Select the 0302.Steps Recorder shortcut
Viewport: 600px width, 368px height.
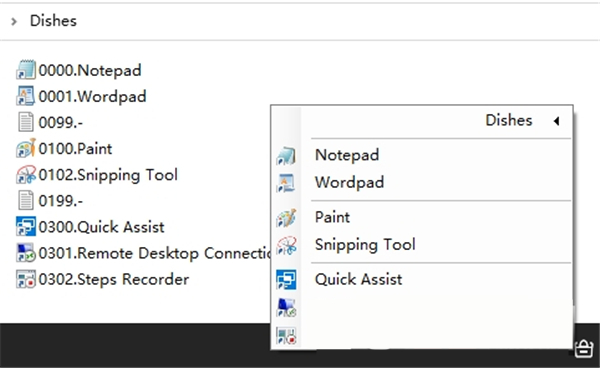(x=103, y=279)
